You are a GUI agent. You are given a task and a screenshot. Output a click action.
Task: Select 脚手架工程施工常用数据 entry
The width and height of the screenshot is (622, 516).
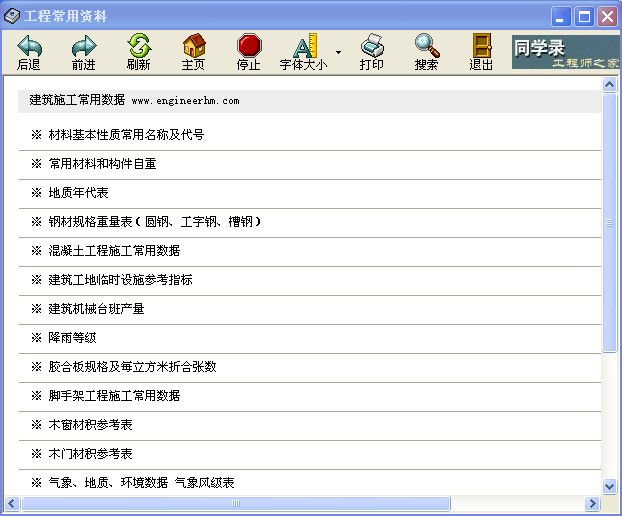[x=114, y=395]
